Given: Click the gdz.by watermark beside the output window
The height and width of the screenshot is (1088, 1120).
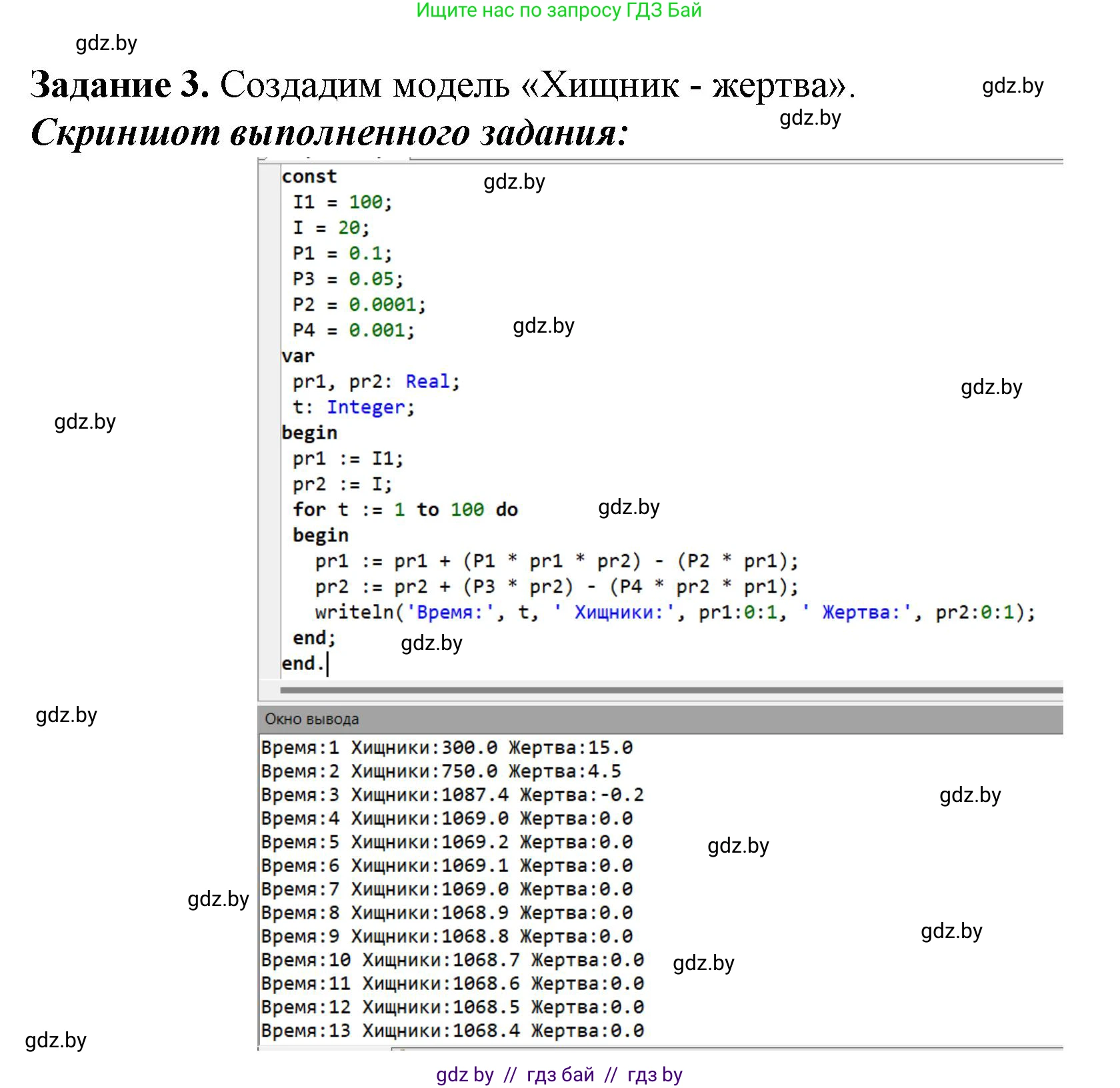Looking at the screenshot, I should (x=970, y=794).
